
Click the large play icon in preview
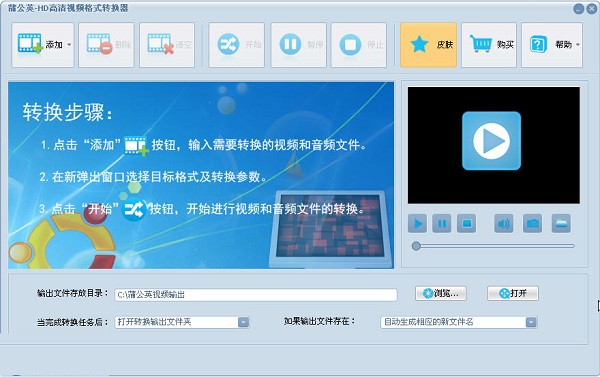coord(491,141)
